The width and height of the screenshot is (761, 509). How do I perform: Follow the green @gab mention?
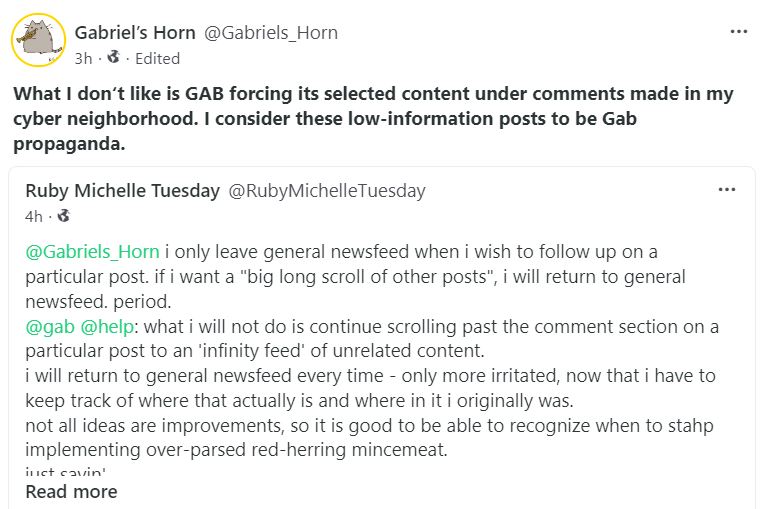tap(50, 327)
